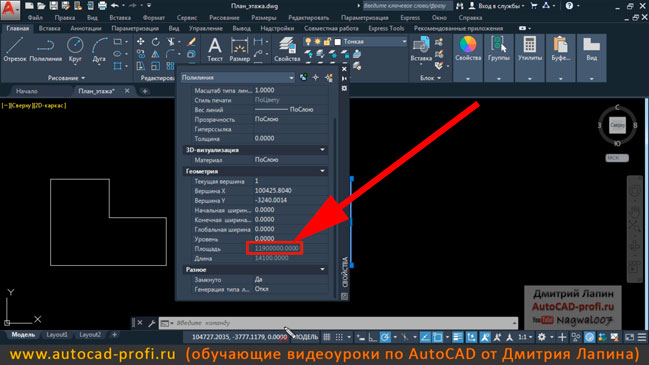This screenshot has height=365, width=649.
Task: Click the white layer color swatch
Action: point(338,42)
